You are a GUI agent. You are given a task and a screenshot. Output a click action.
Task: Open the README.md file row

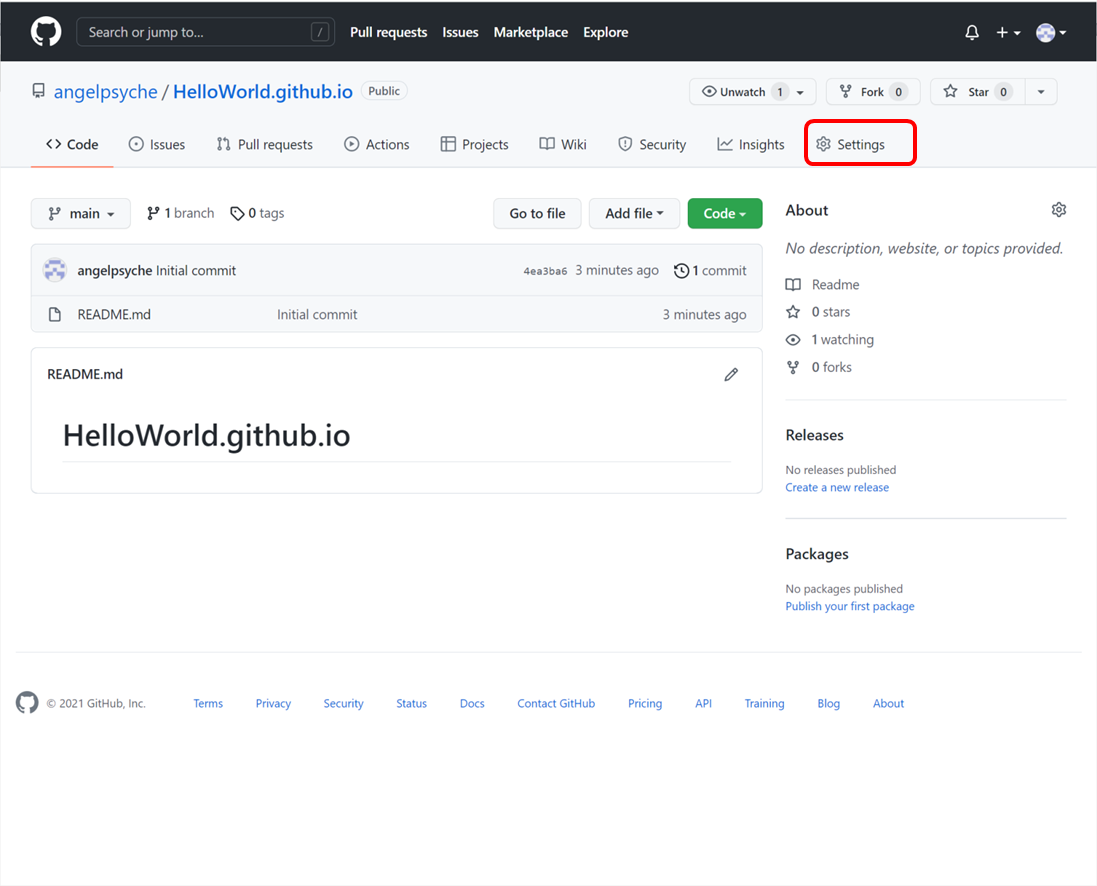pos(397,314)
